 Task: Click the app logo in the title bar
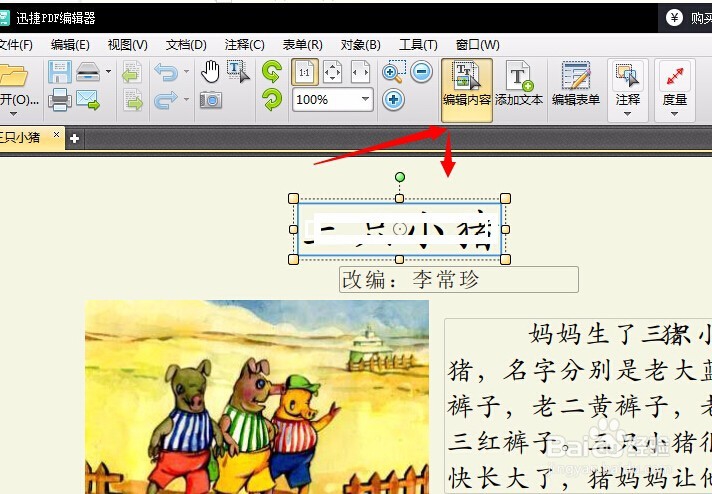point(4,18)
